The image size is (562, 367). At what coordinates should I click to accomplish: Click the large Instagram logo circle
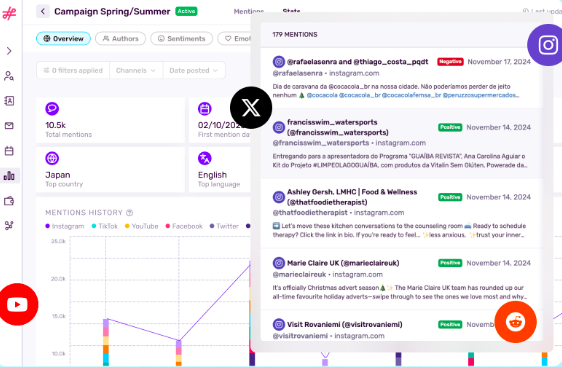(547, 45)
